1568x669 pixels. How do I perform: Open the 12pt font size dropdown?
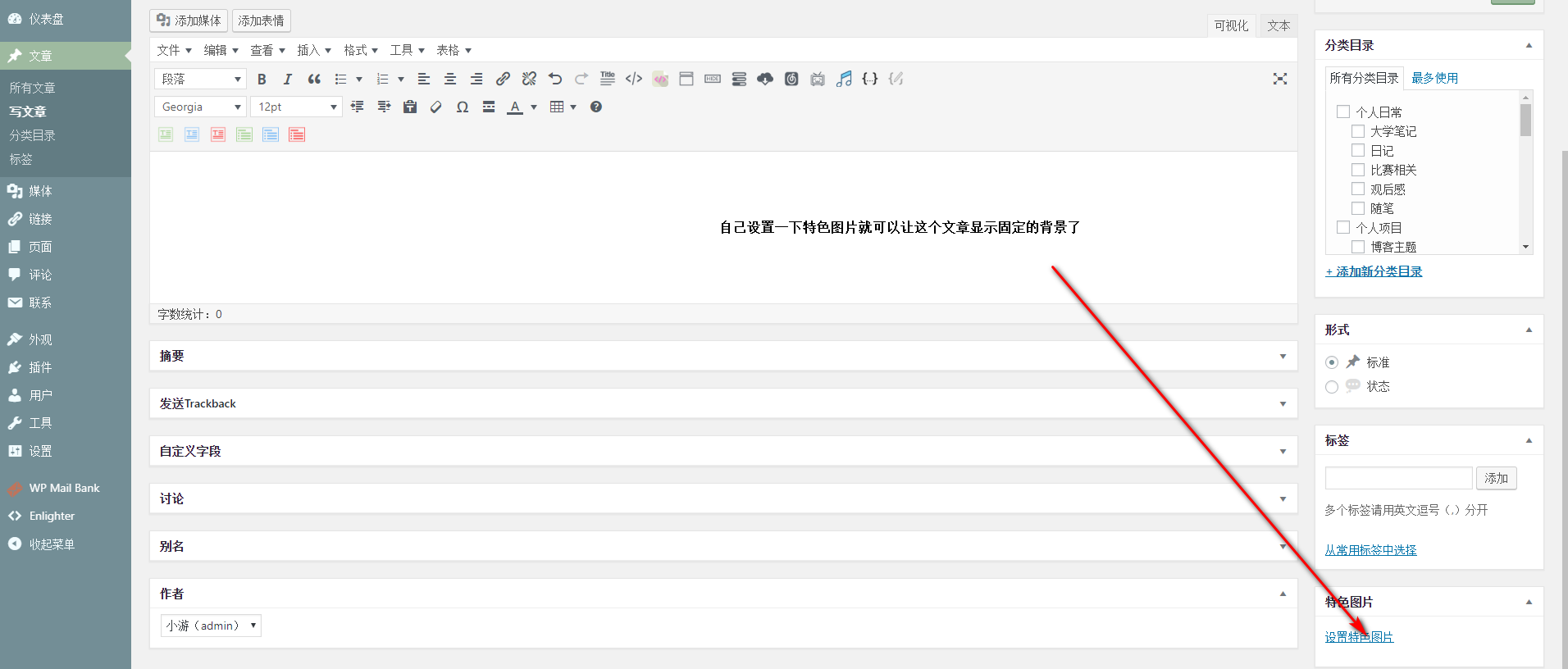point(297,107)
